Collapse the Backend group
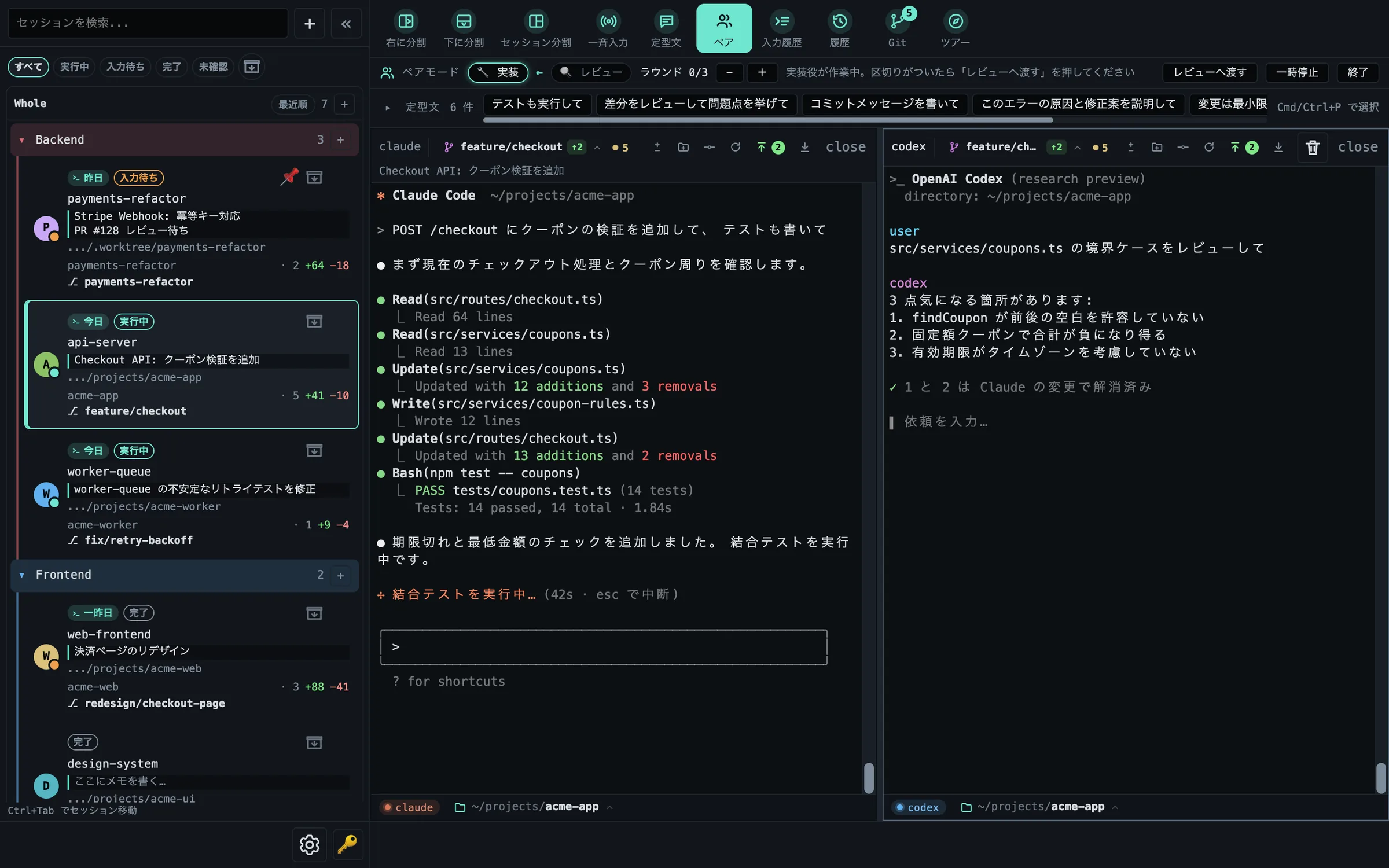This screenshot has height=868, width=1389. pyautogui.click(x=22, y=140)
